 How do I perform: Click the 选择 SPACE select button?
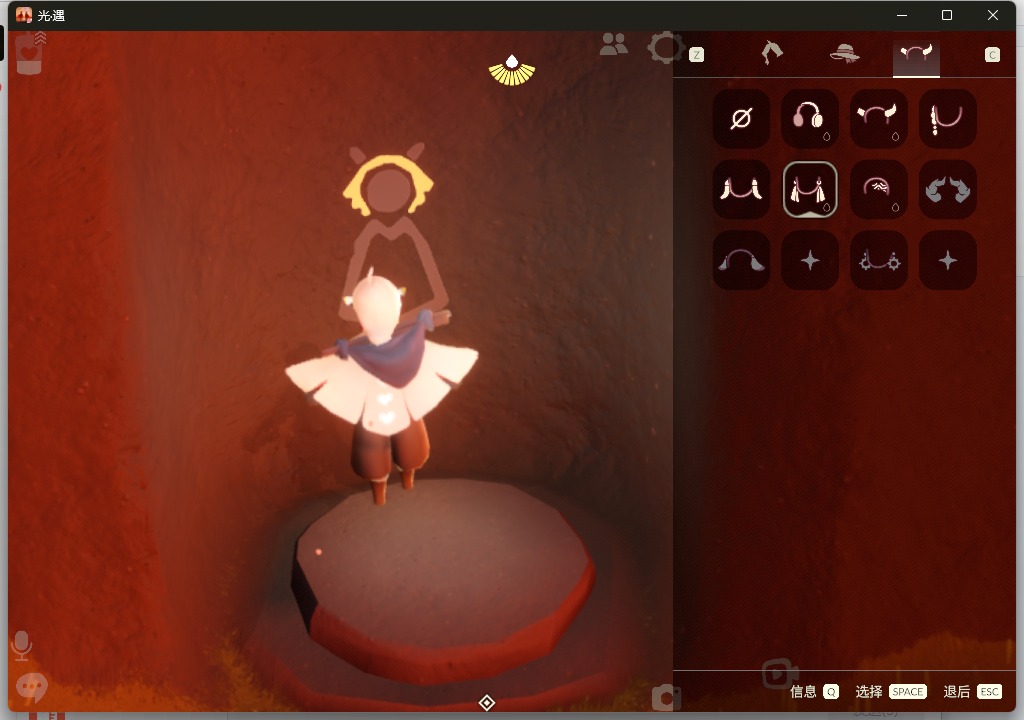[891, 692]
